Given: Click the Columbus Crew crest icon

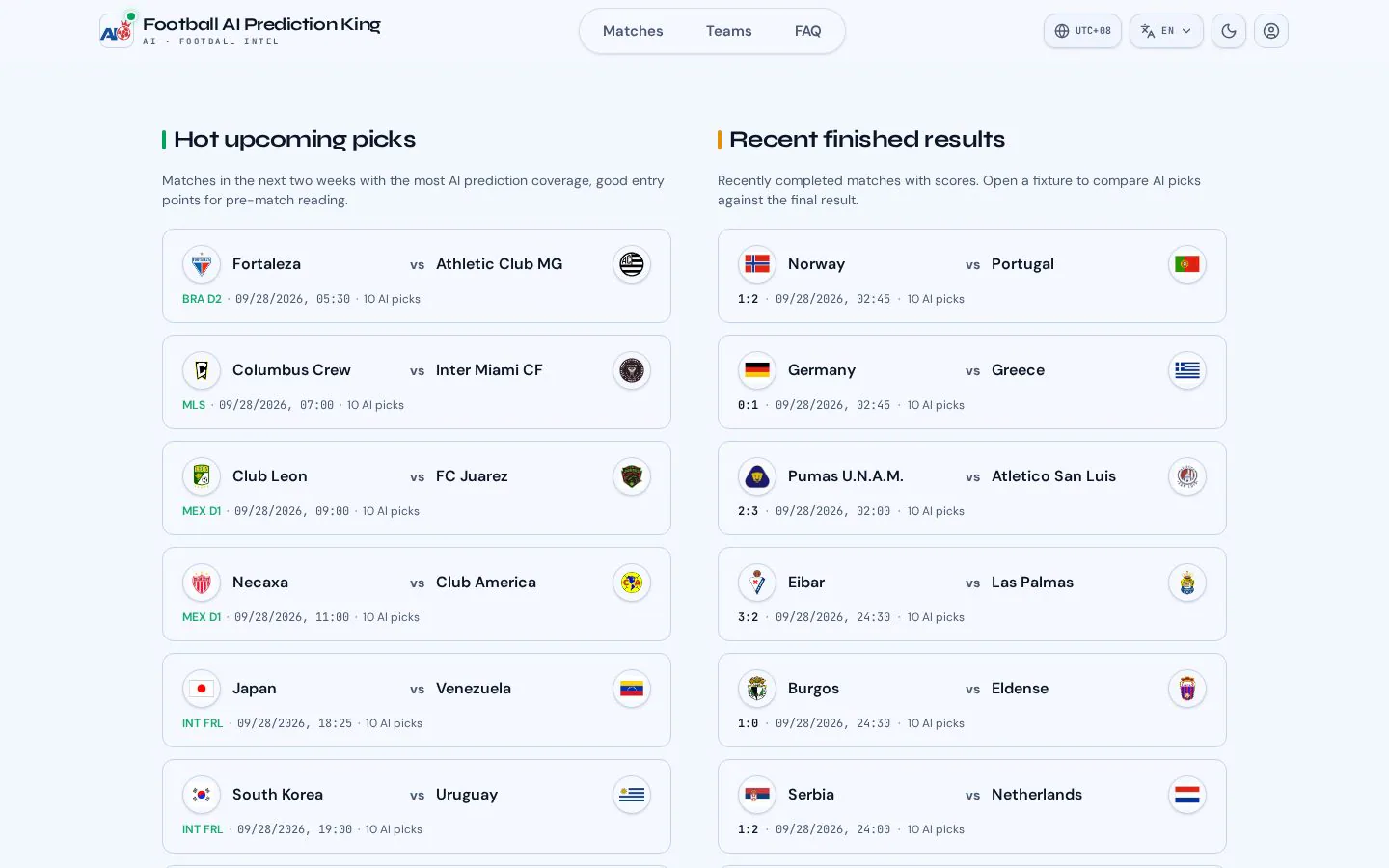Looking at the screenshot, I should [202, 370].
